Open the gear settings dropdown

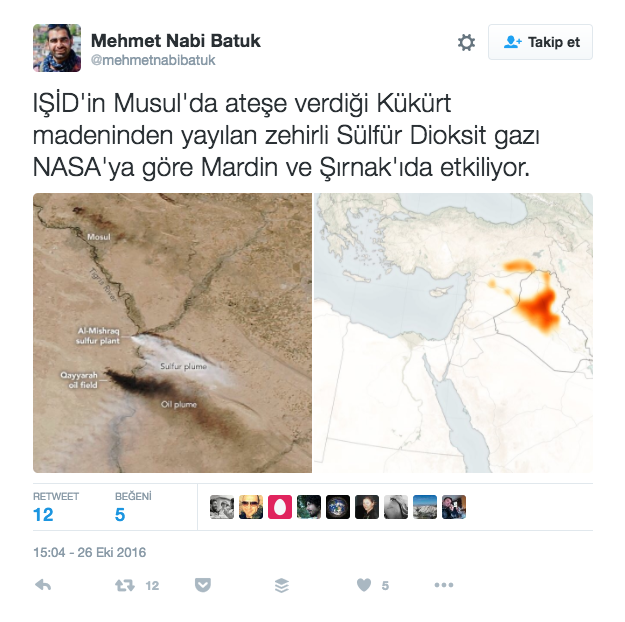coord(466,42)
